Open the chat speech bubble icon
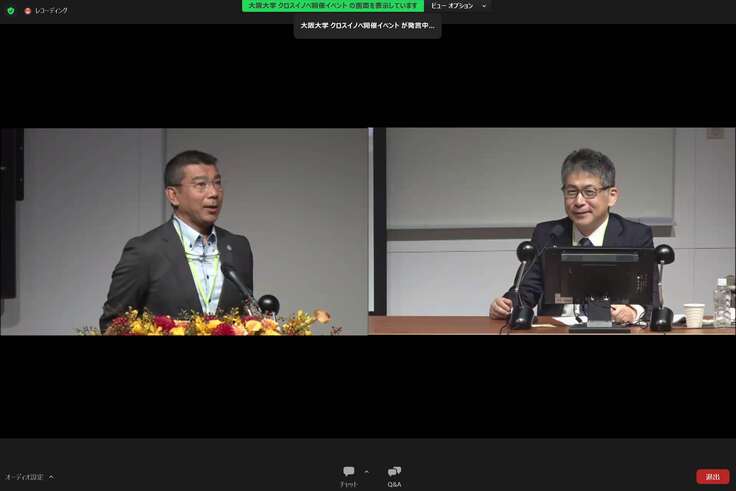The height and width of the screenshot is (491, 736). pyautogui.click(x=348, y=471)
